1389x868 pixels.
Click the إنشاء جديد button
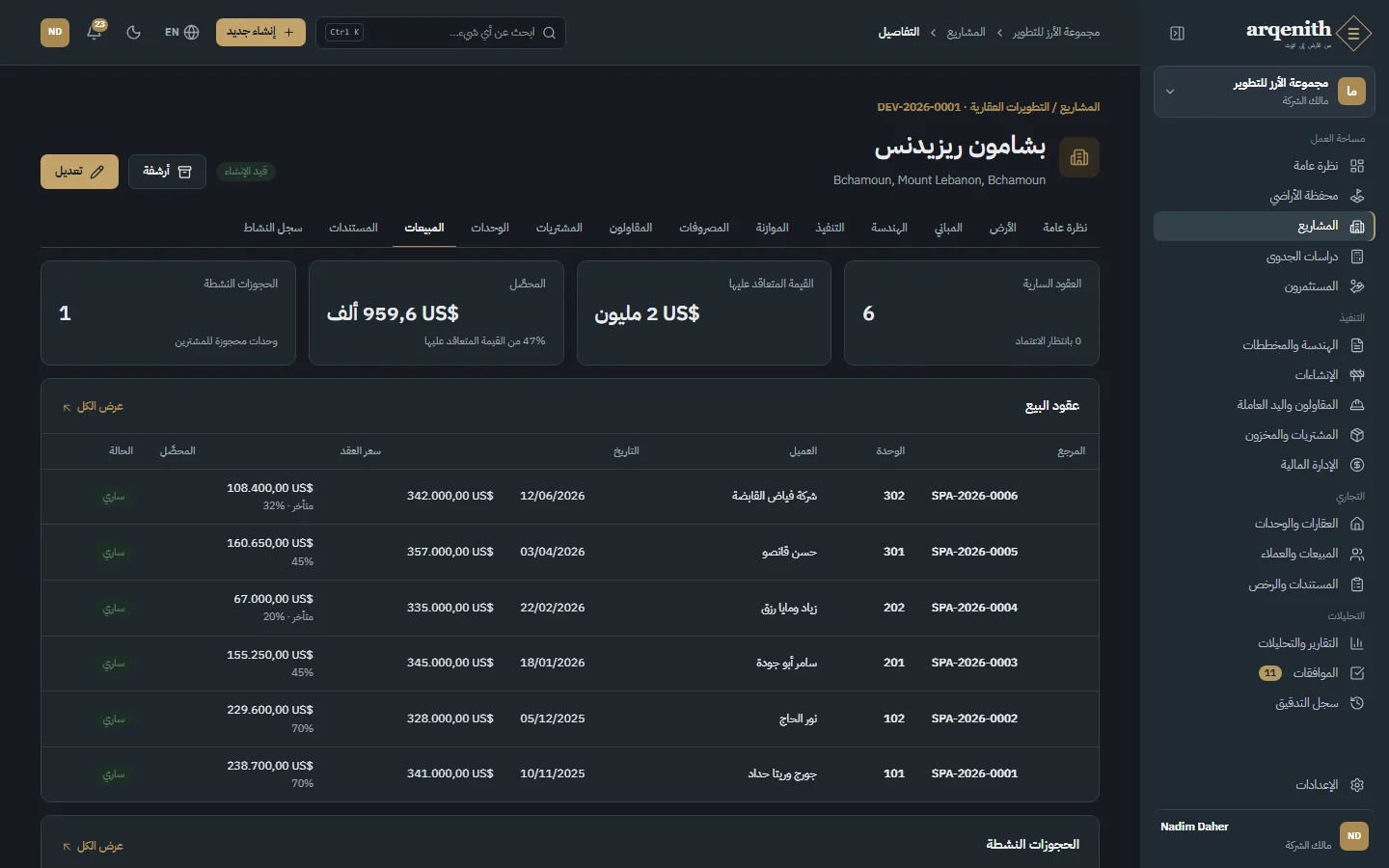pos(260,32)
